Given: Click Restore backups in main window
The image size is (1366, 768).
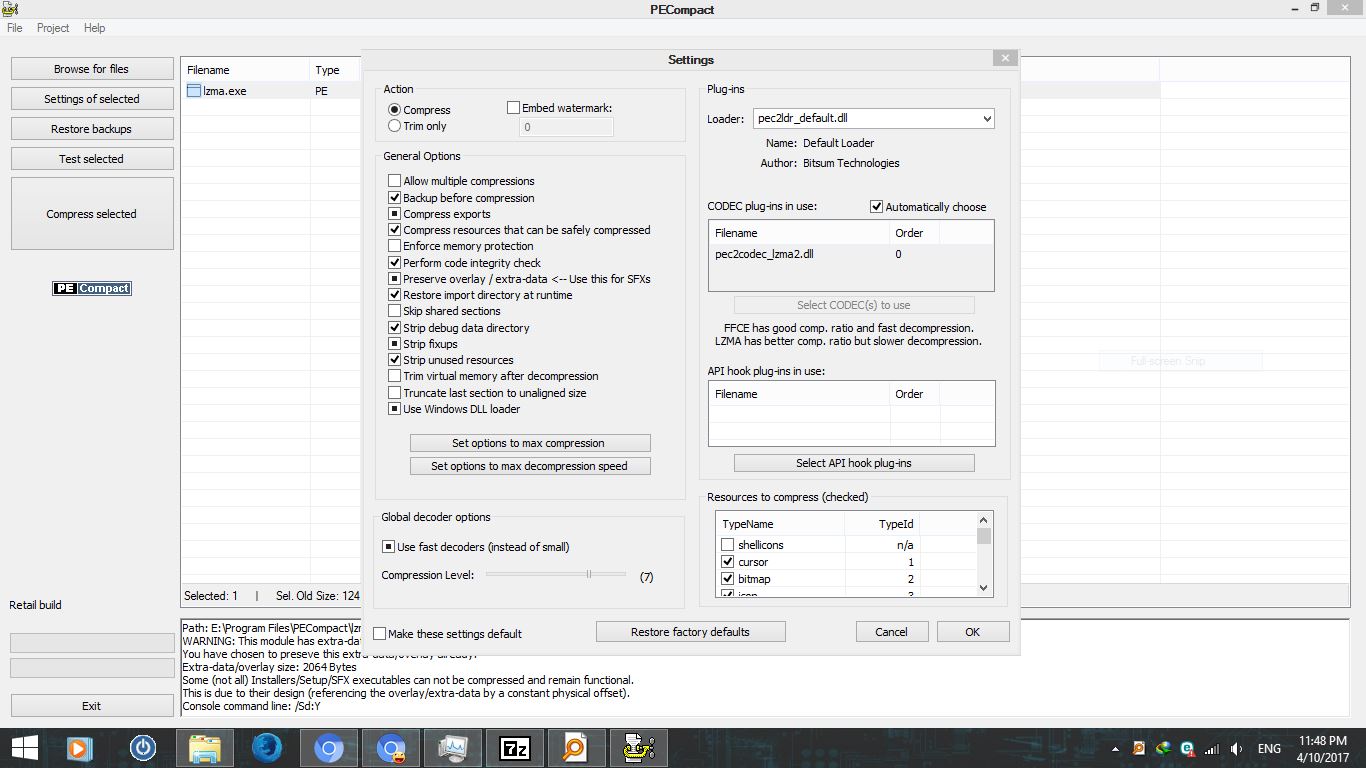Looking at the screenshot, I should pyautogui.click(x=92, y=129).
